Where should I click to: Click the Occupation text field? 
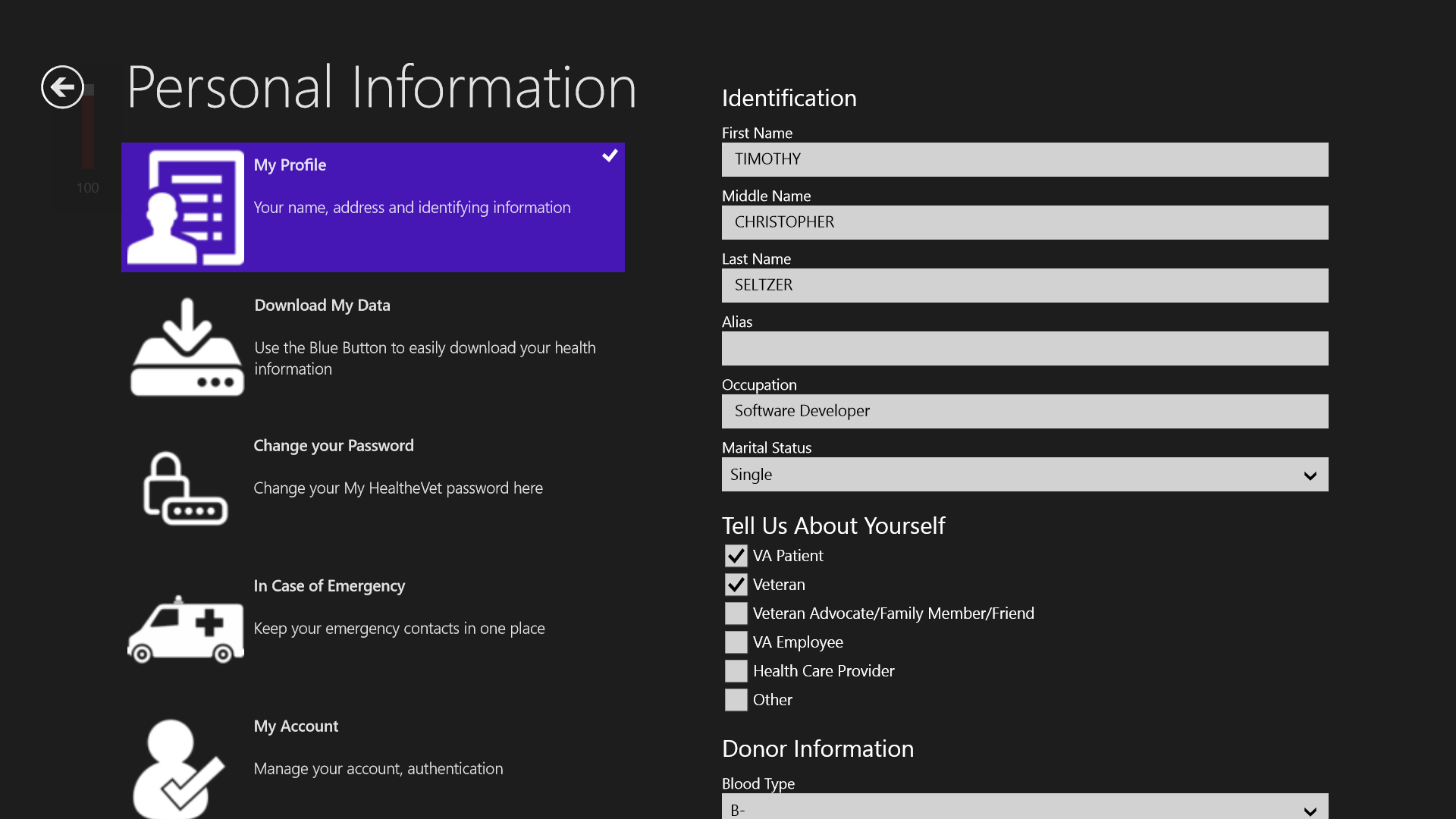click(x=1025, y=412)
